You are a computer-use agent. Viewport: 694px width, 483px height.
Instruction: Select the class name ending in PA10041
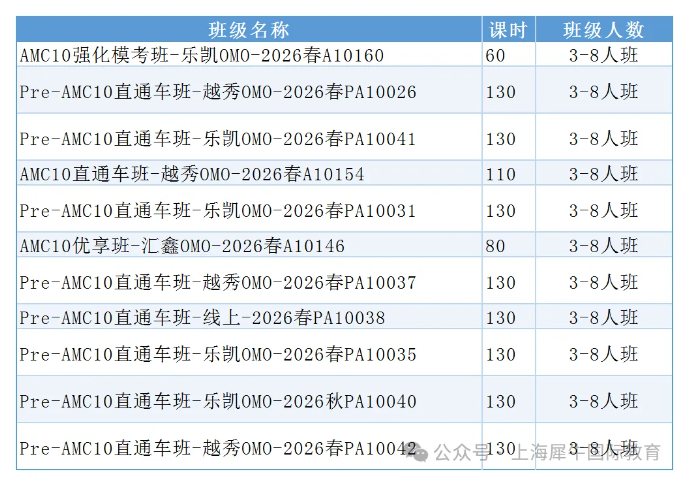click(x=218, y=139)
